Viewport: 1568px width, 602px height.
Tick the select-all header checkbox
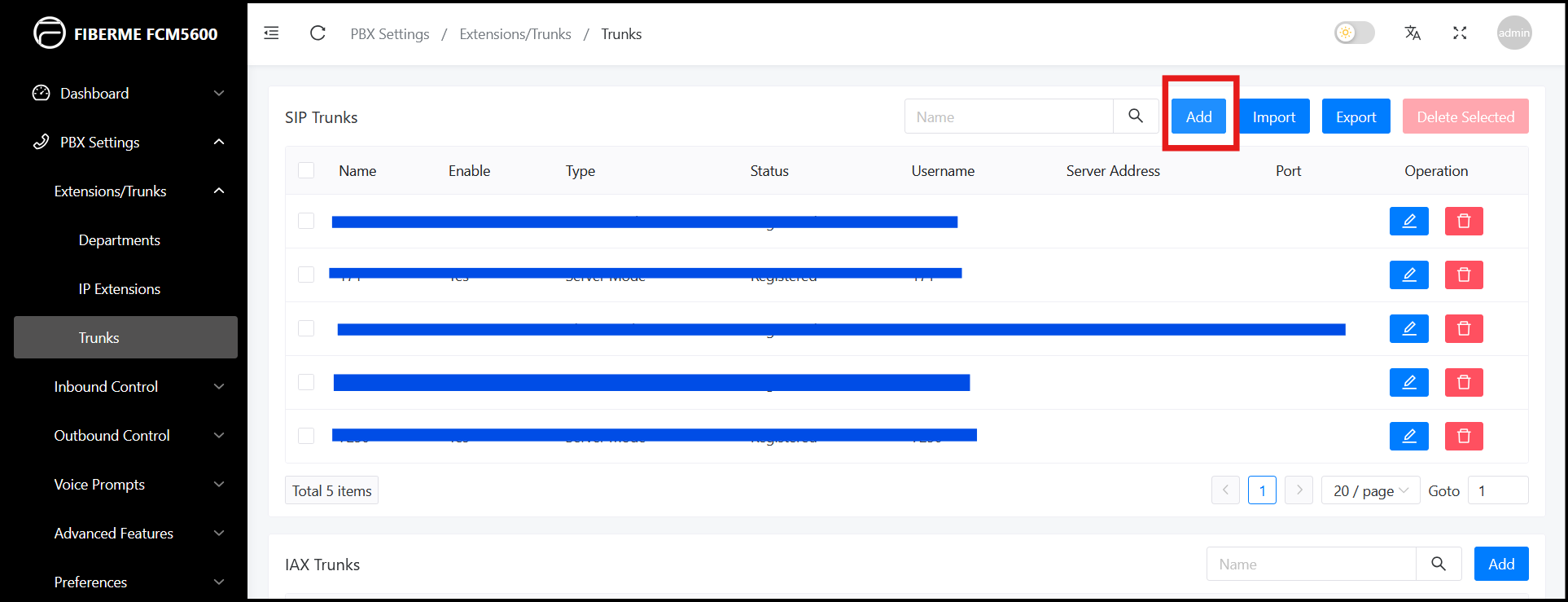click(x=306, y=170)
